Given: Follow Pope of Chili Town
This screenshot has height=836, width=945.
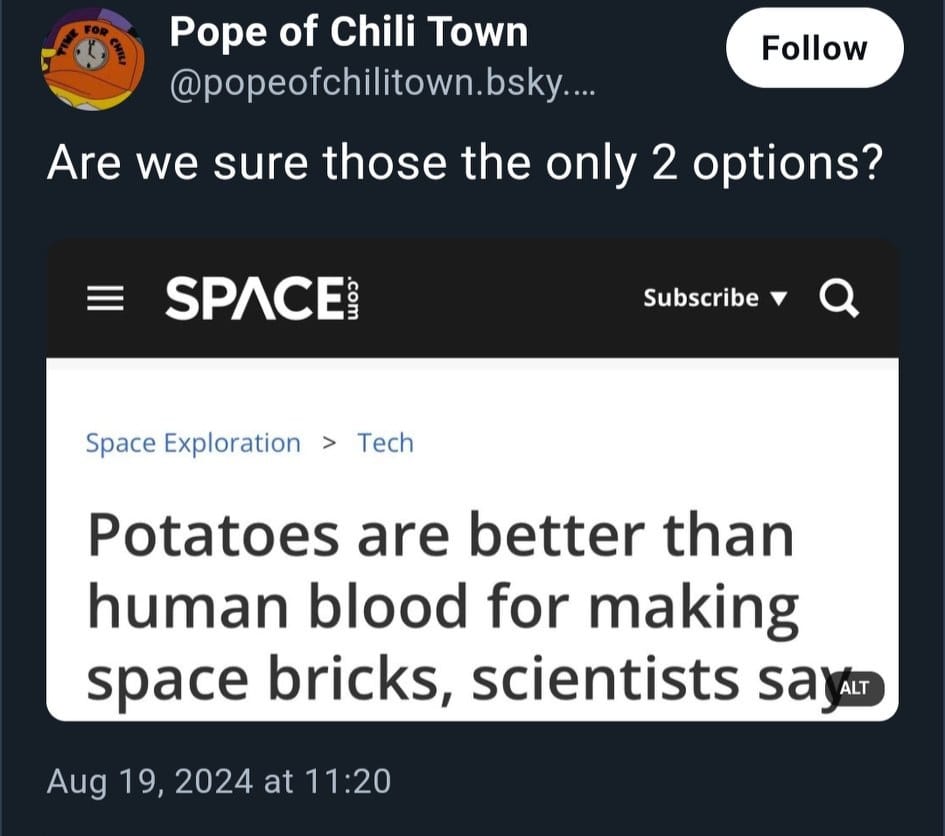Looking at the screenshot, I should point(814,48).
